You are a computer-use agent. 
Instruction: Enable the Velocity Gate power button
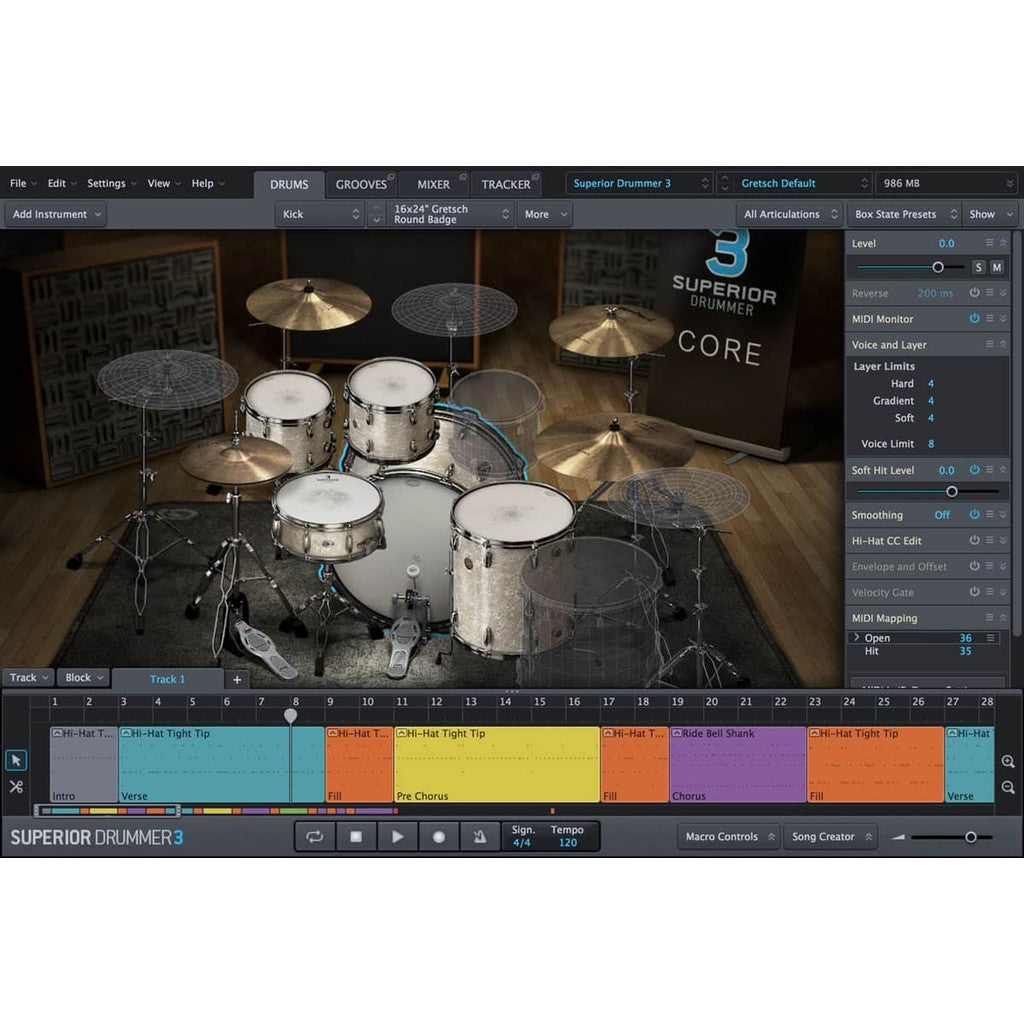(974, 592)
